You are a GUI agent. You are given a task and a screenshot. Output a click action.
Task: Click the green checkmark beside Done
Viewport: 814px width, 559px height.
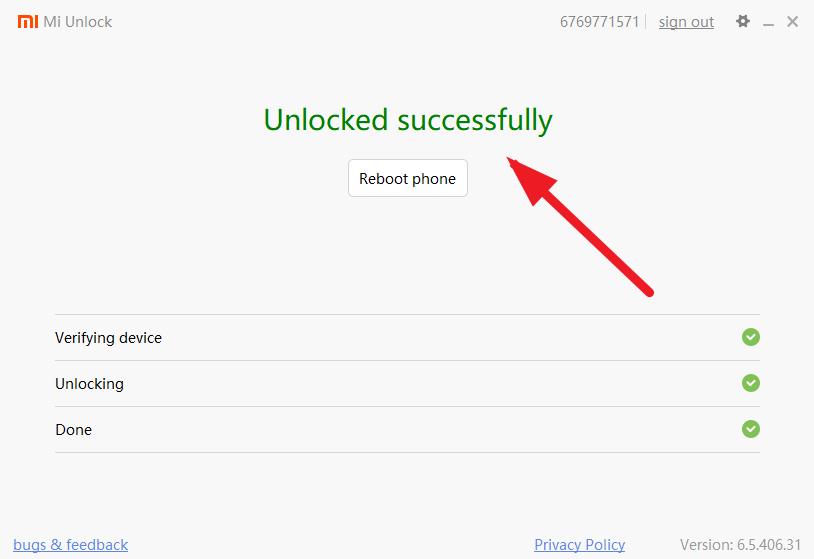coord(751,429)
